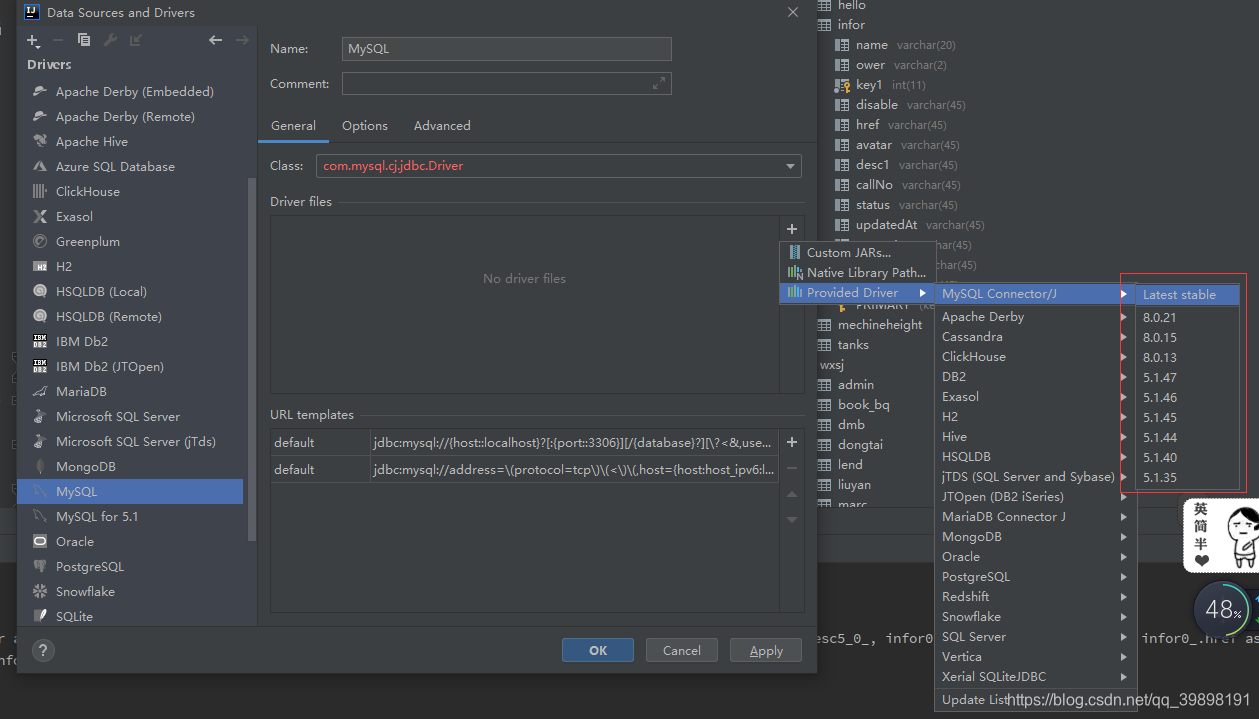Viewport: 1259px width, 719px height.
Task: Select the mechineheight table in background tree
Action: [x=880, y=324]
